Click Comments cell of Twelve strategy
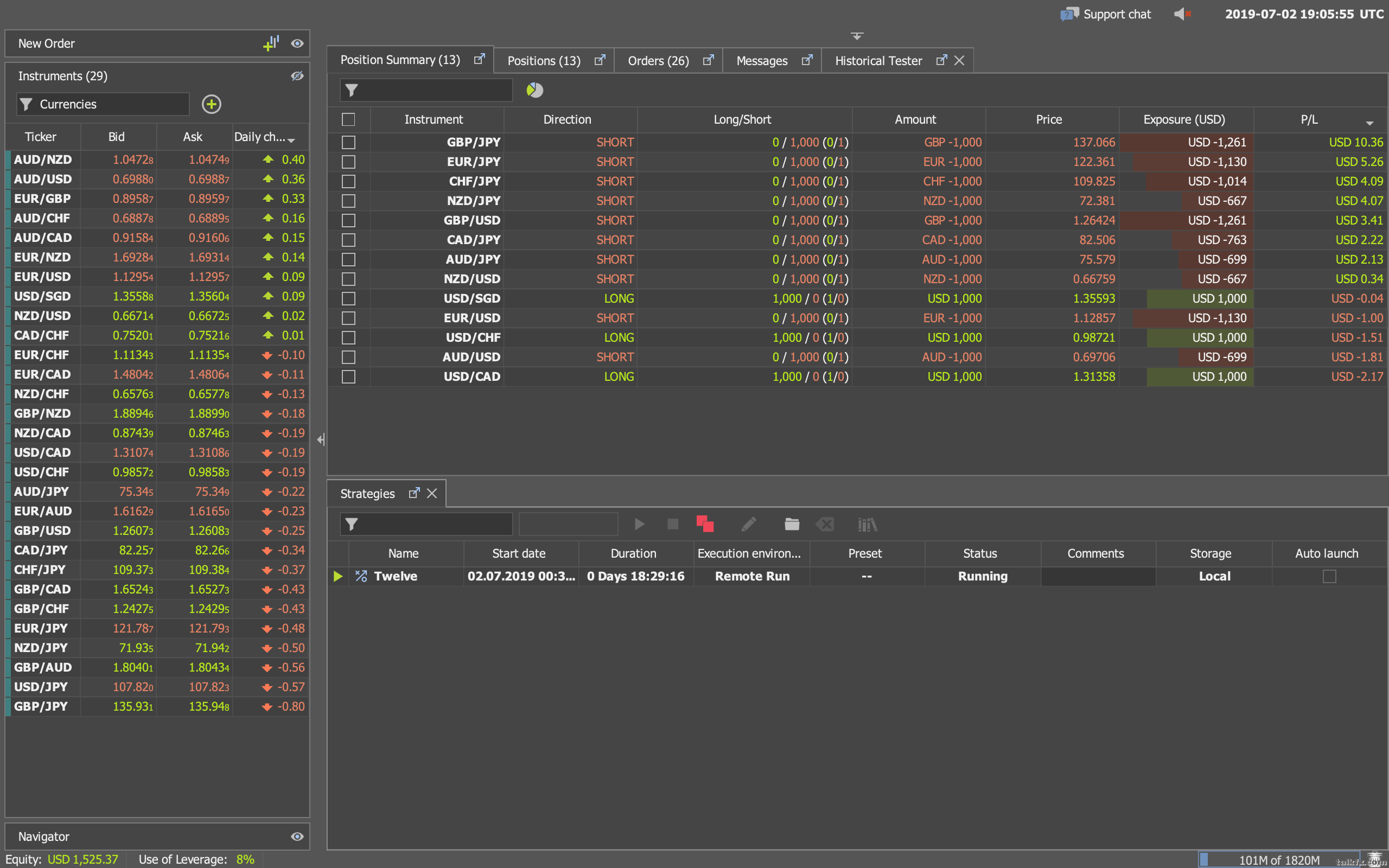Screen dimensions: 1389x868 (1098, 576)
